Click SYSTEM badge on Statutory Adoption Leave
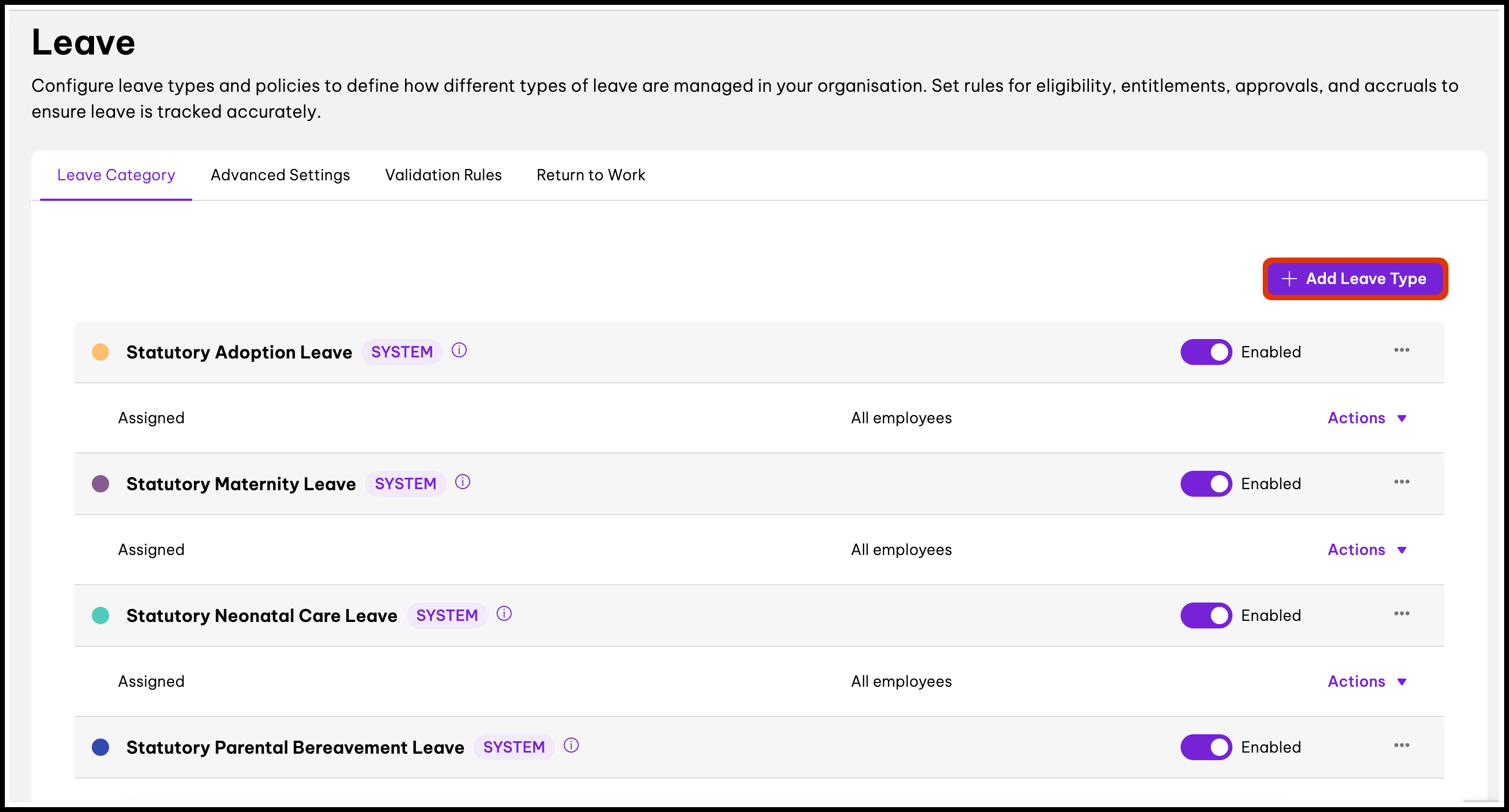 coord(402,352)
